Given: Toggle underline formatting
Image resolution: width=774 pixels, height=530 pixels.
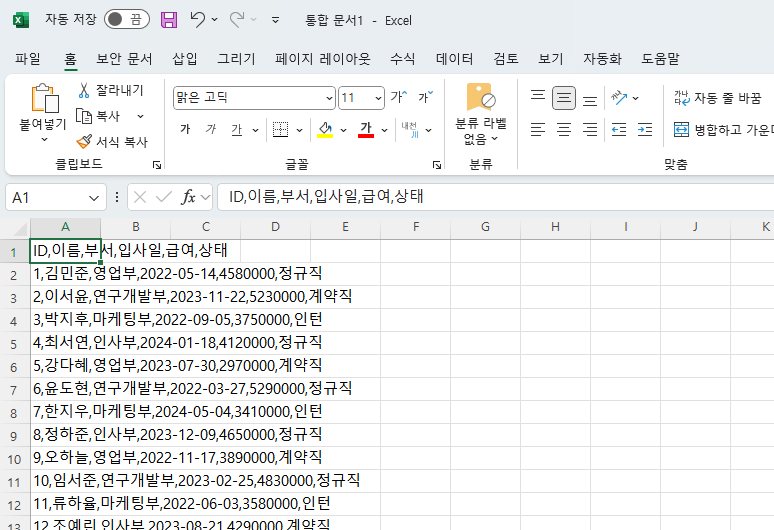Looking at the screenshot, I should (237, 129).
